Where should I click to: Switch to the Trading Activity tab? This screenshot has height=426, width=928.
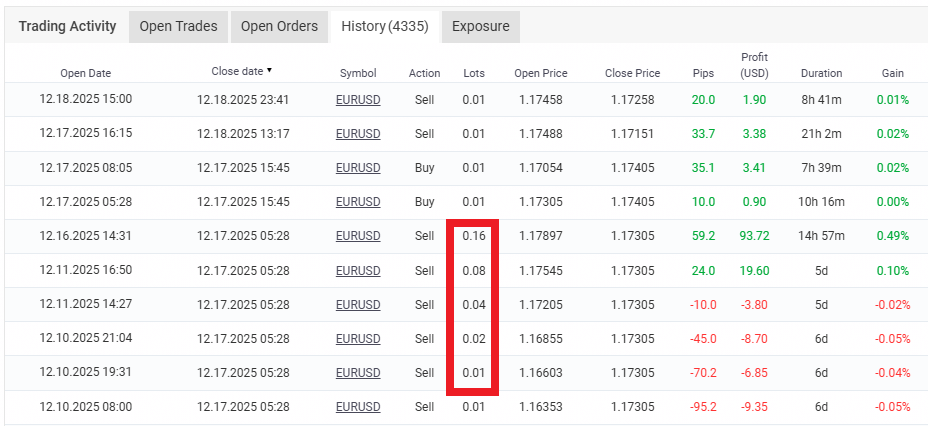[x=67, y=27]
